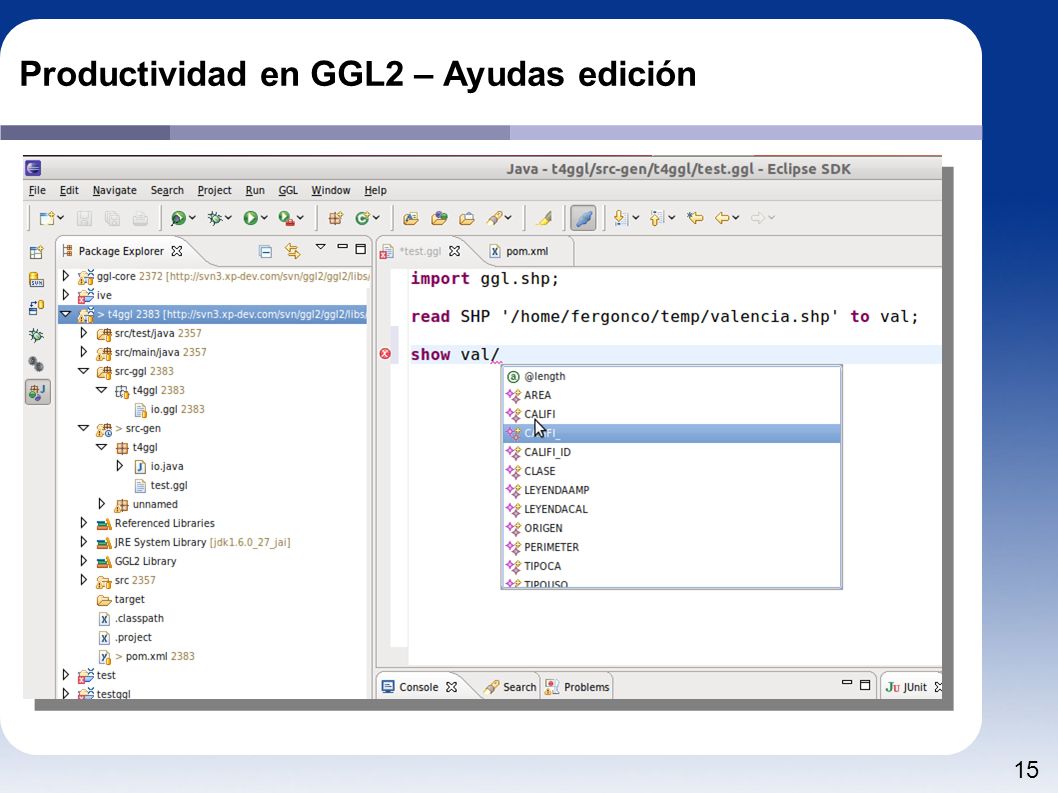Click the New Java Package toolbar icon
The image size is (1058, 793).
click(335, 218)
